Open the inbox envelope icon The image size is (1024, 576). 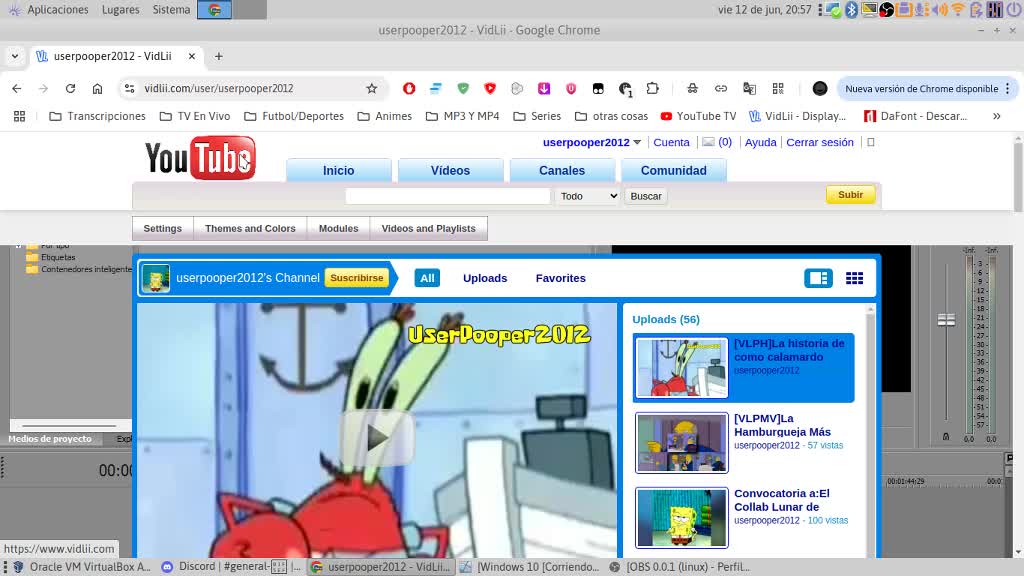click(708, 142)
